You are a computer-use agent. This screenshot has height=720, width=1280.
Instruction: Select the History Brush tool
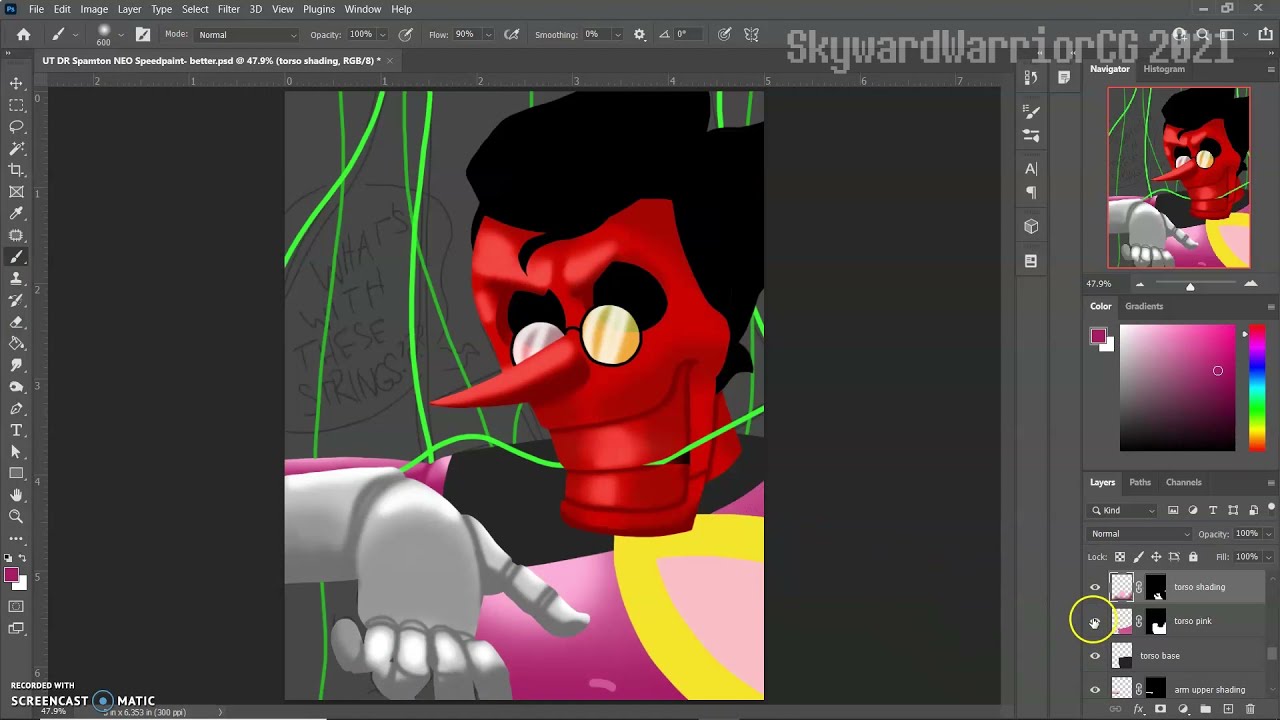16,300
